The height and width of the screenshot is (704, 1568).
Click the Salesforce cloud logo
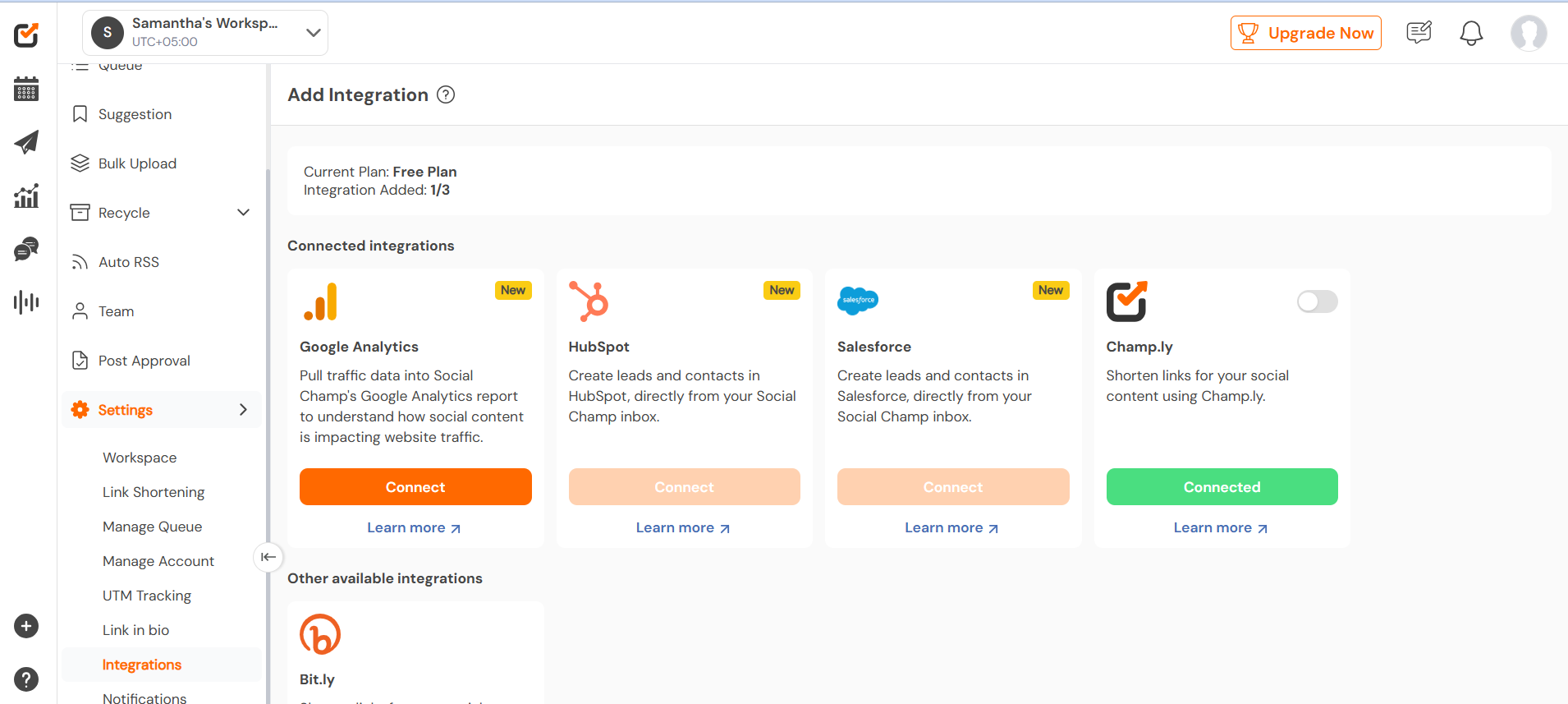pyautogui.click(x=858, y=301)
